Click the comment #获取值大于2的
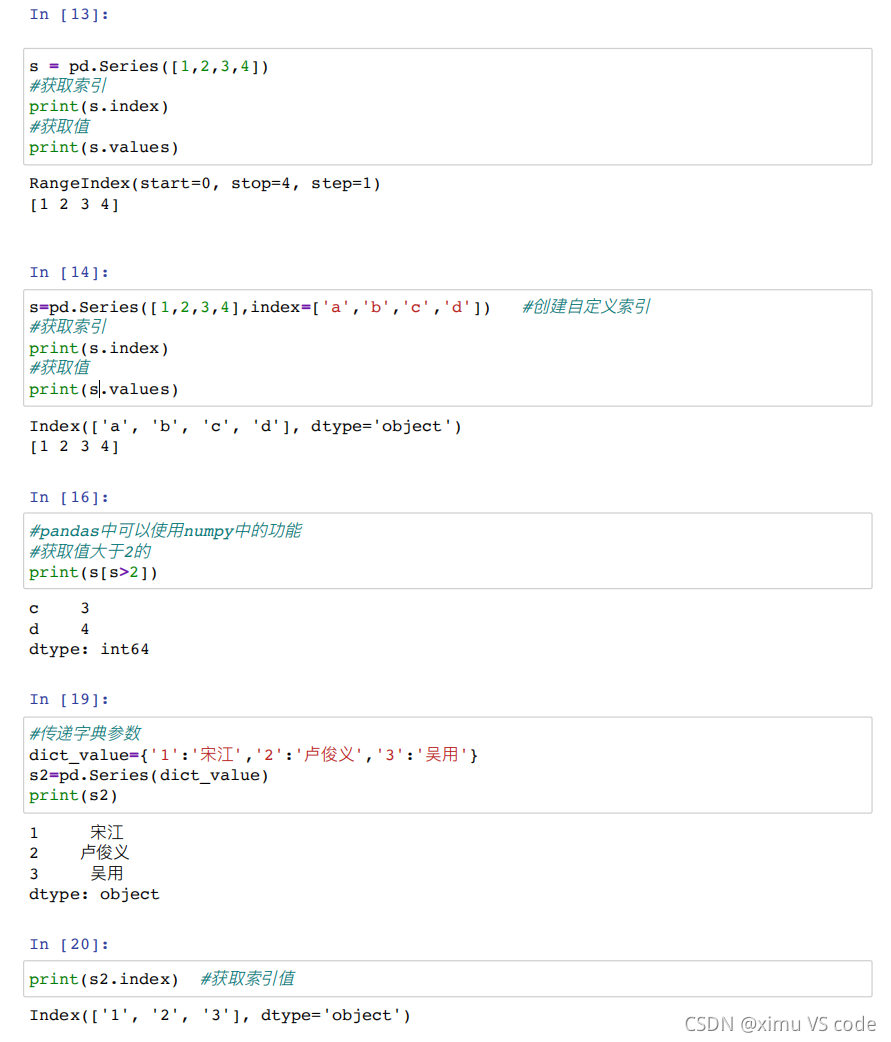 [90, 552]
